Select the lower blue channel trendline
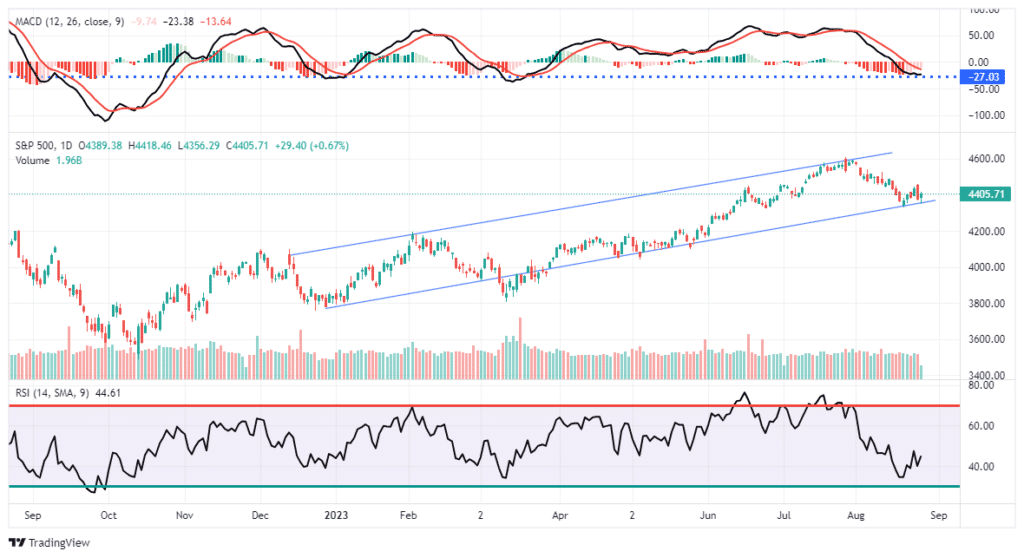The height and width of the screenshot is (558, 1024). coord(630,254)
